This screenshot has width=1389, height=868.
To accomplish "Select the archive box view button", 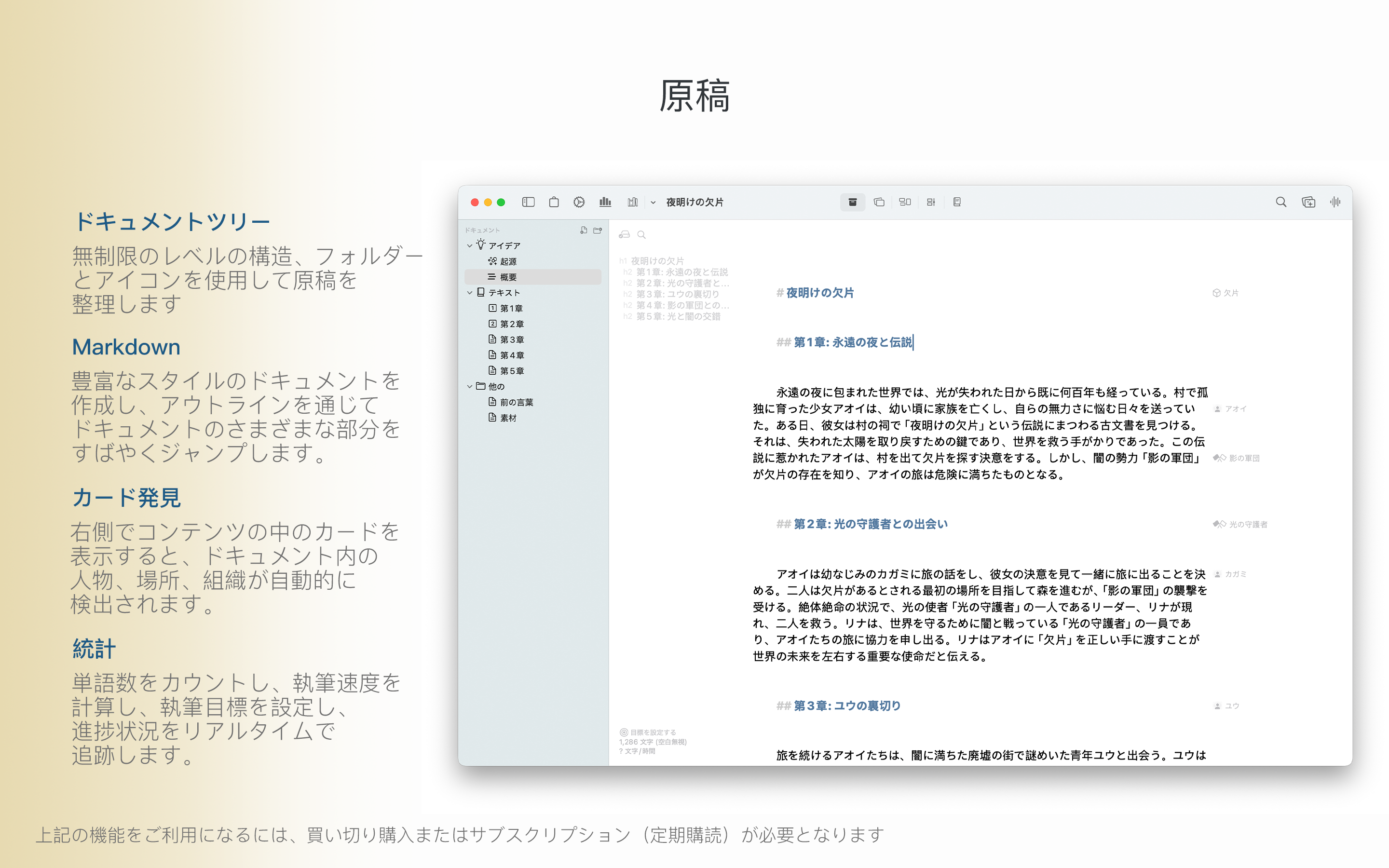I will pos(852,202).
